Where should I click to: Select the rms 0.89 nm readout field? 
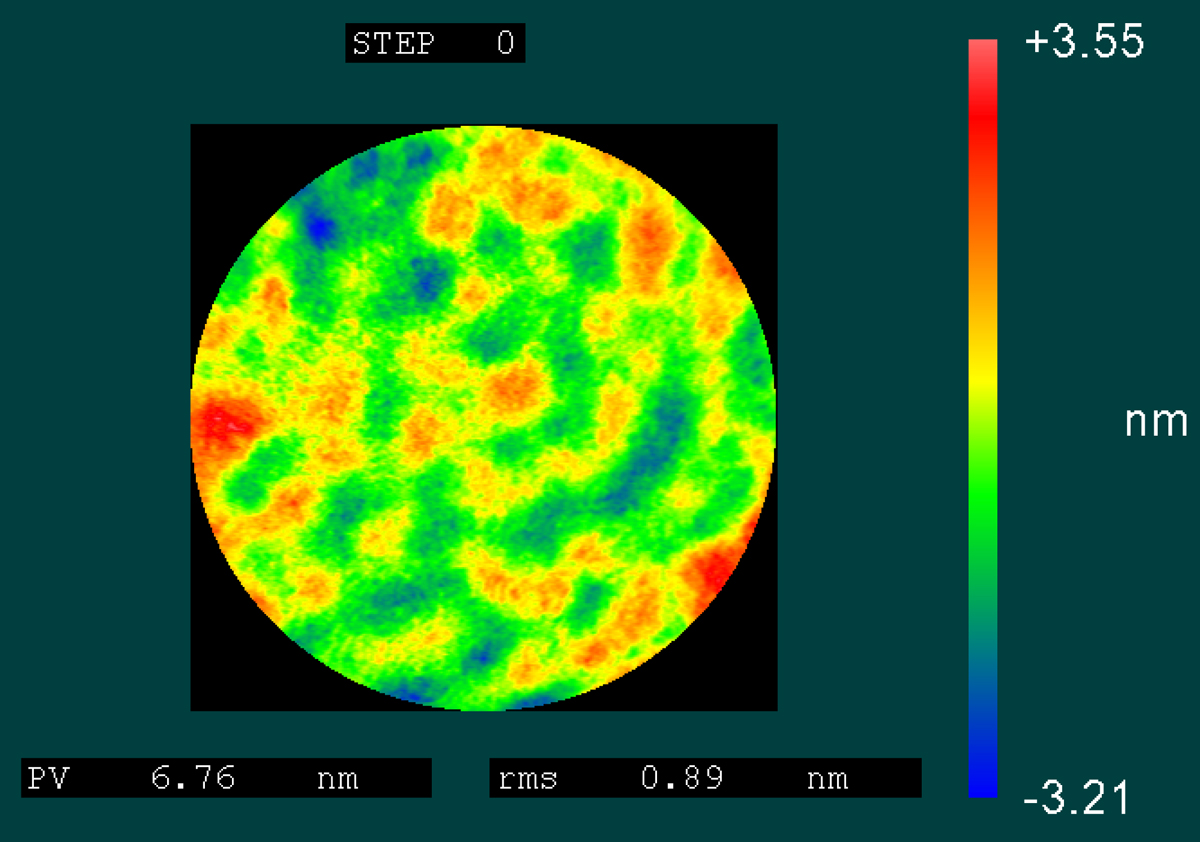click(705, 778)
